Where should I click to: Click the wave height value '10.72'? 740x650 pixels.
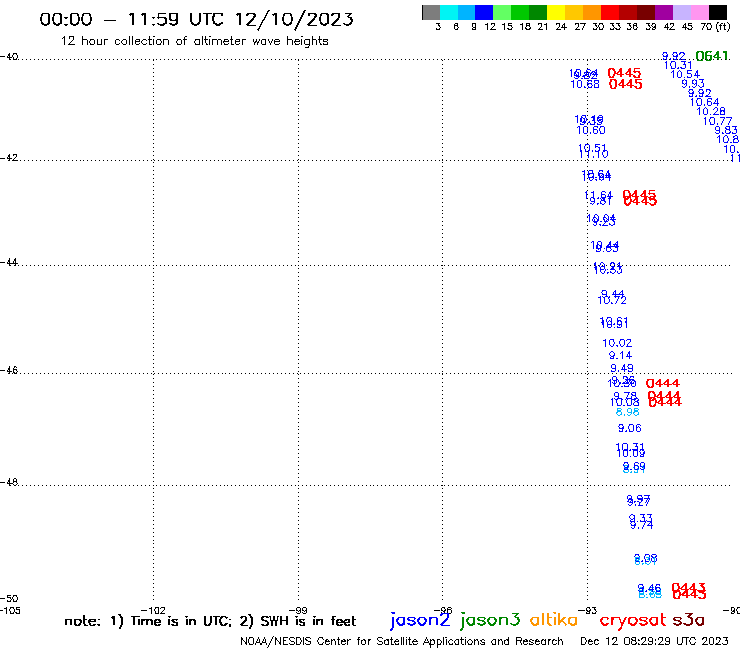pyautogui.click(x=612, y=300)
